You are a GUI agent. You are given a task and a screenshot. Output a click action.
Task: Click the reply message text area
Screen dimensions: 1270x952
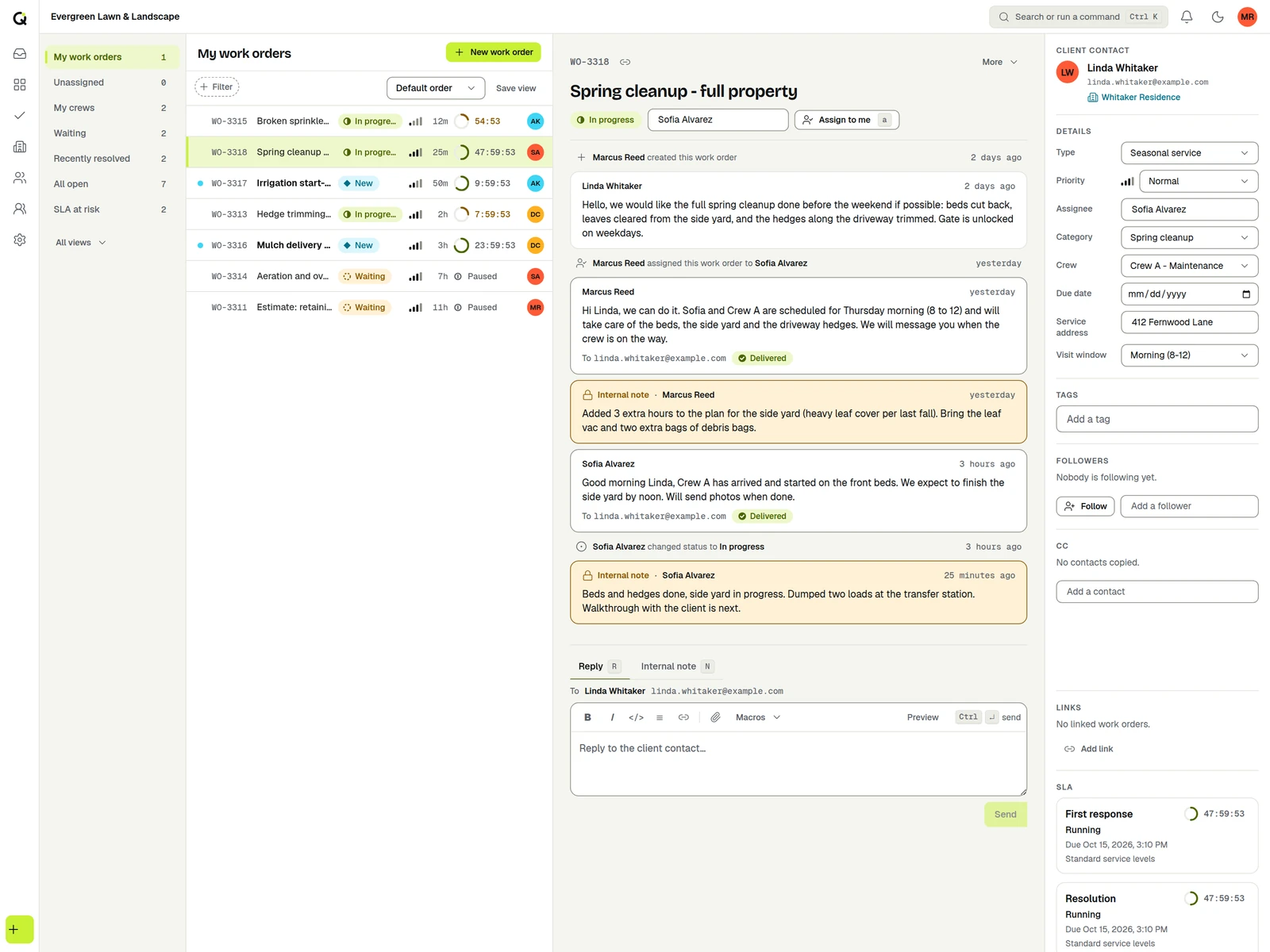(x=798, y=763)
